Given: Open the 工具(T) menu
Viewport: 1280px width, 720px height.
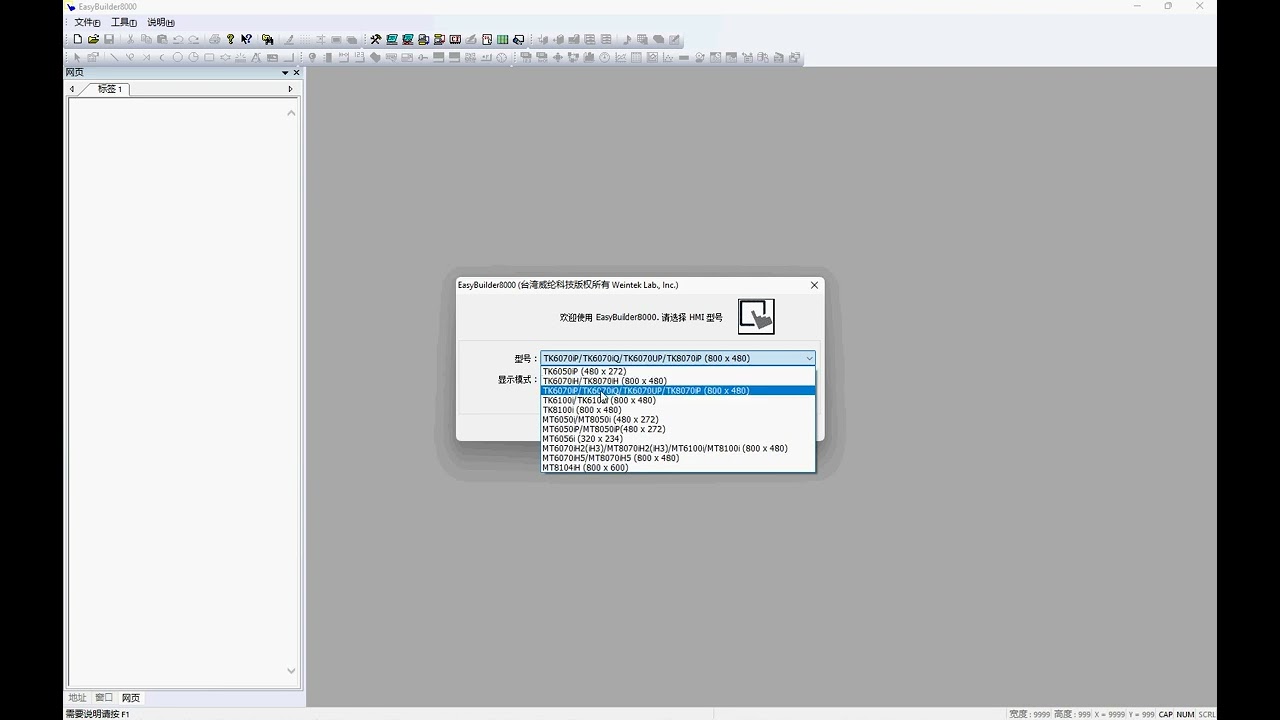Looking at the screenshot, I should click(124, 22).
